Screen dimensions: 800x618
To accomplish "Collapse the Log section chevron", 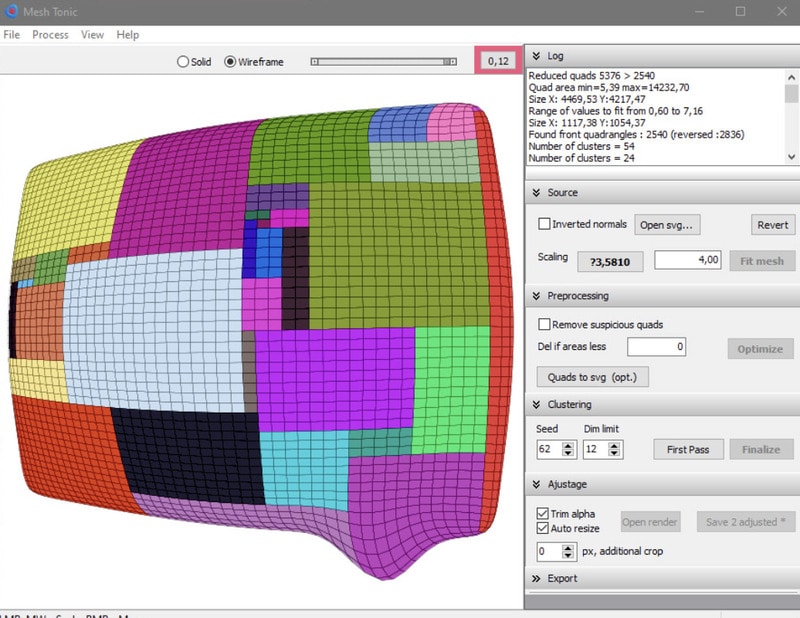I will (x=535, y=57).
